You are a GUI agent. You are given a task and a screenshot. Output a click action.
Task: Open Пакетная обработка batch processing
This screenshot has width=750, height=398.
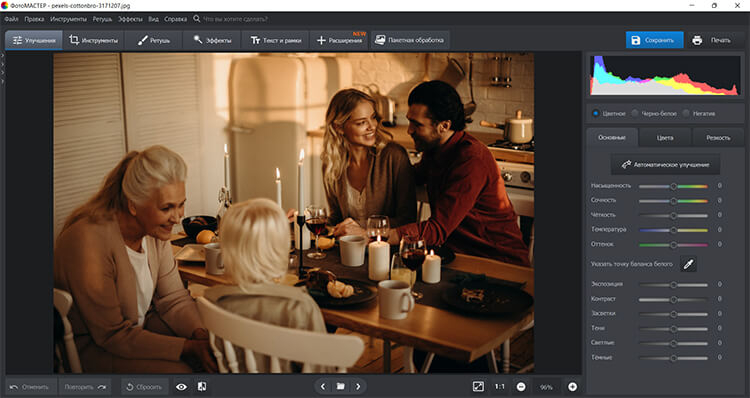pyautogui.click(x=409, y=41)
